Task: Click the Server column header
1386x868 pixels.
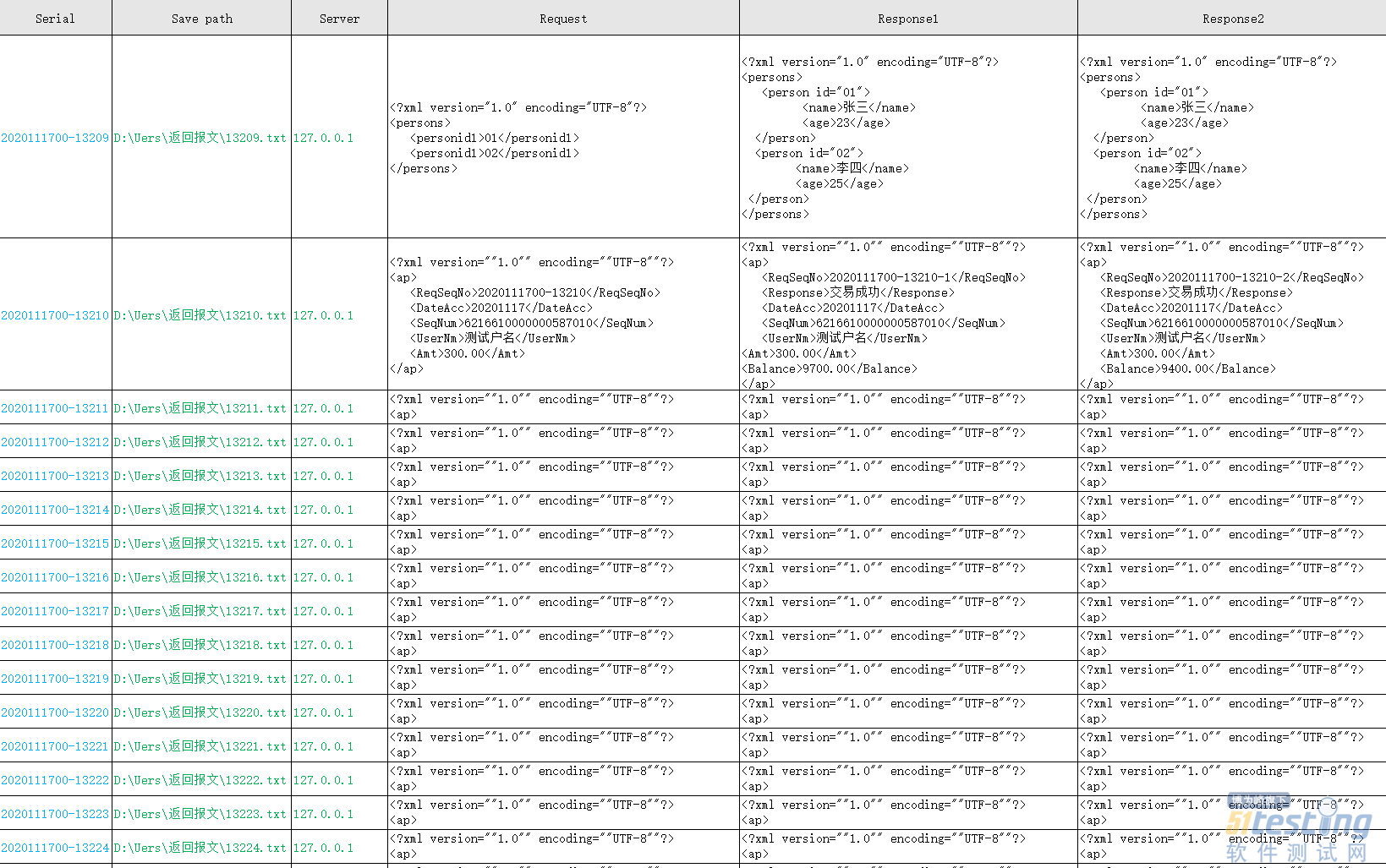Action: point(339,18)
